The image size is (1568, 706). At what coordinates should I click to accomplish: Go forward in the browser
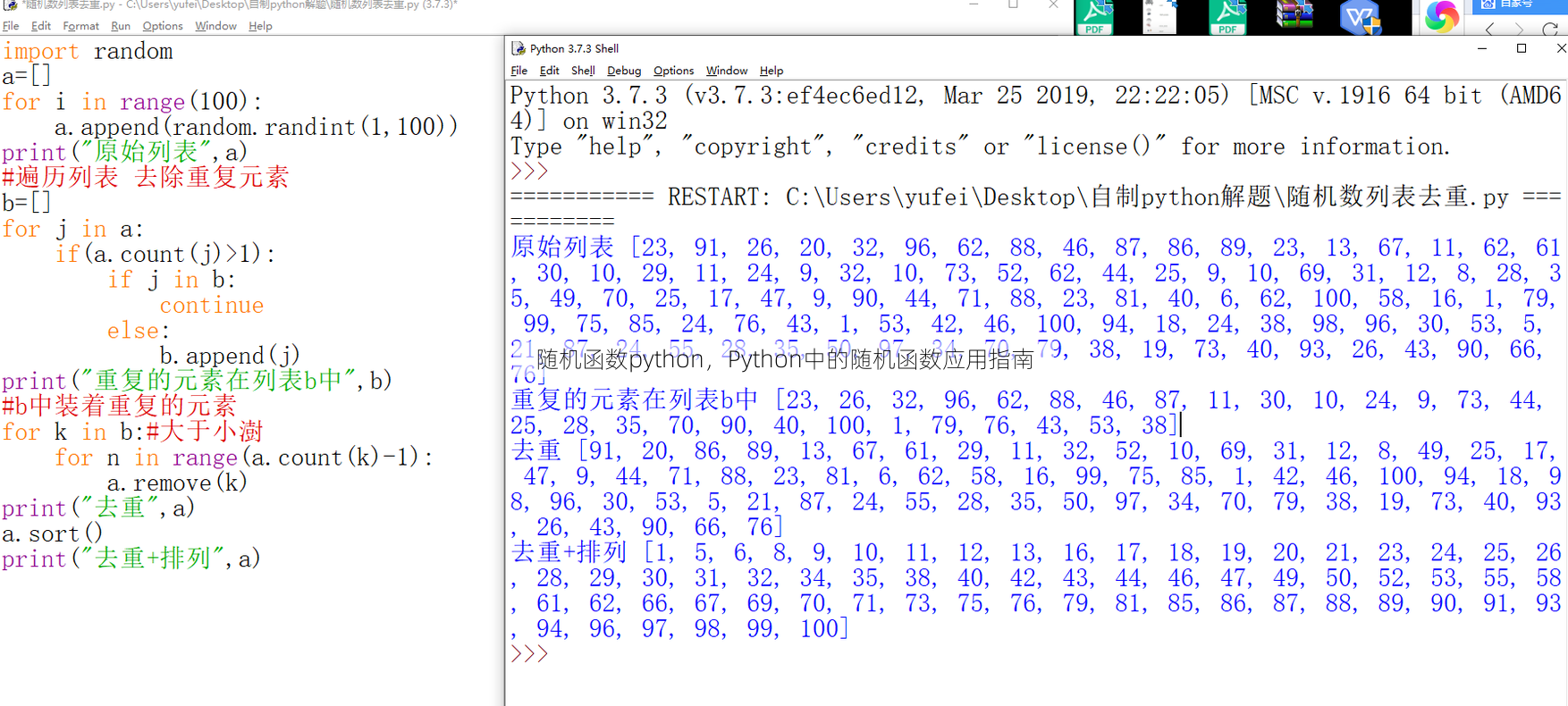click(1519, 29)
